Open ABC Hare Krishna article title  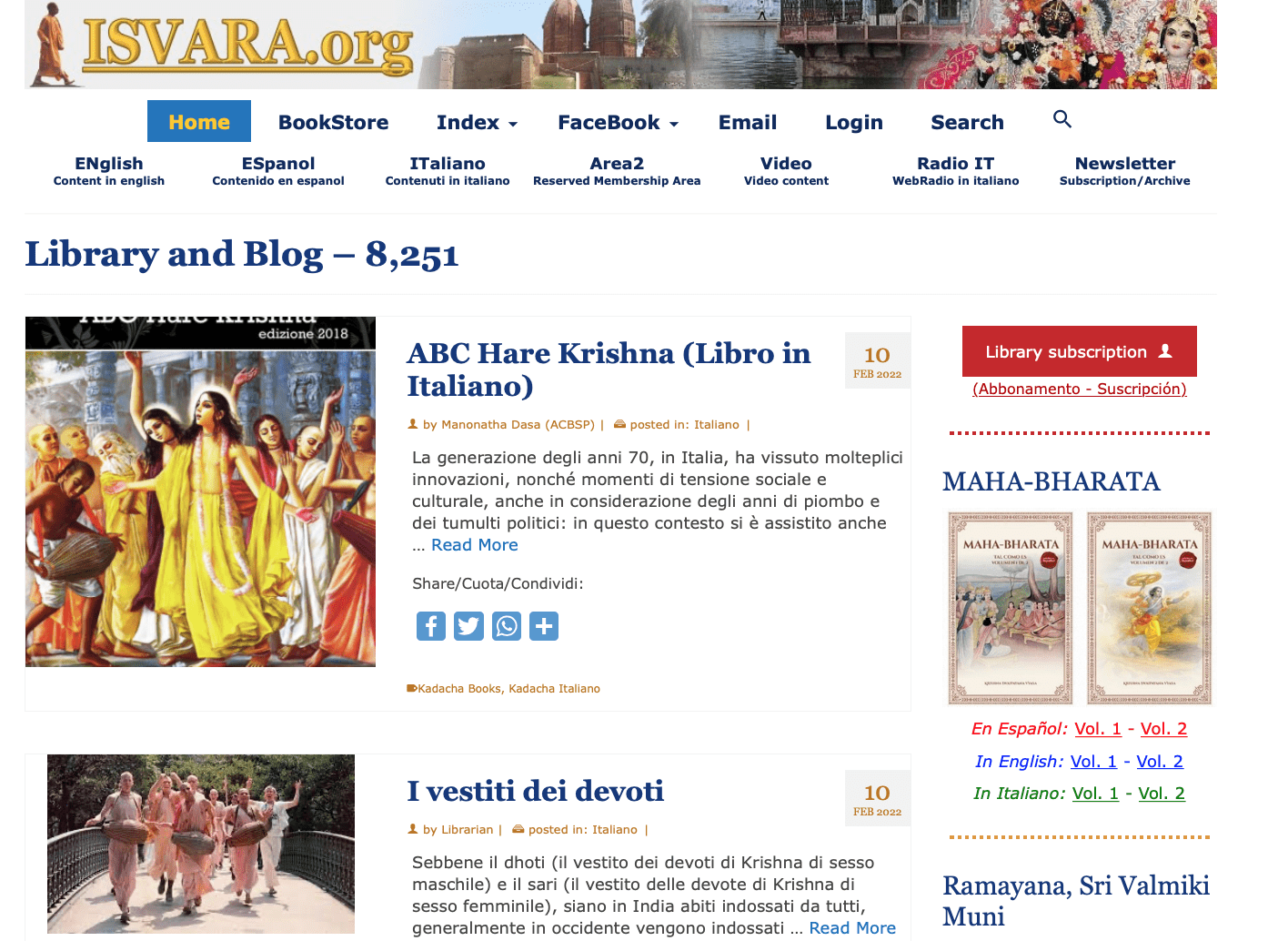click(x=609, y=369)
